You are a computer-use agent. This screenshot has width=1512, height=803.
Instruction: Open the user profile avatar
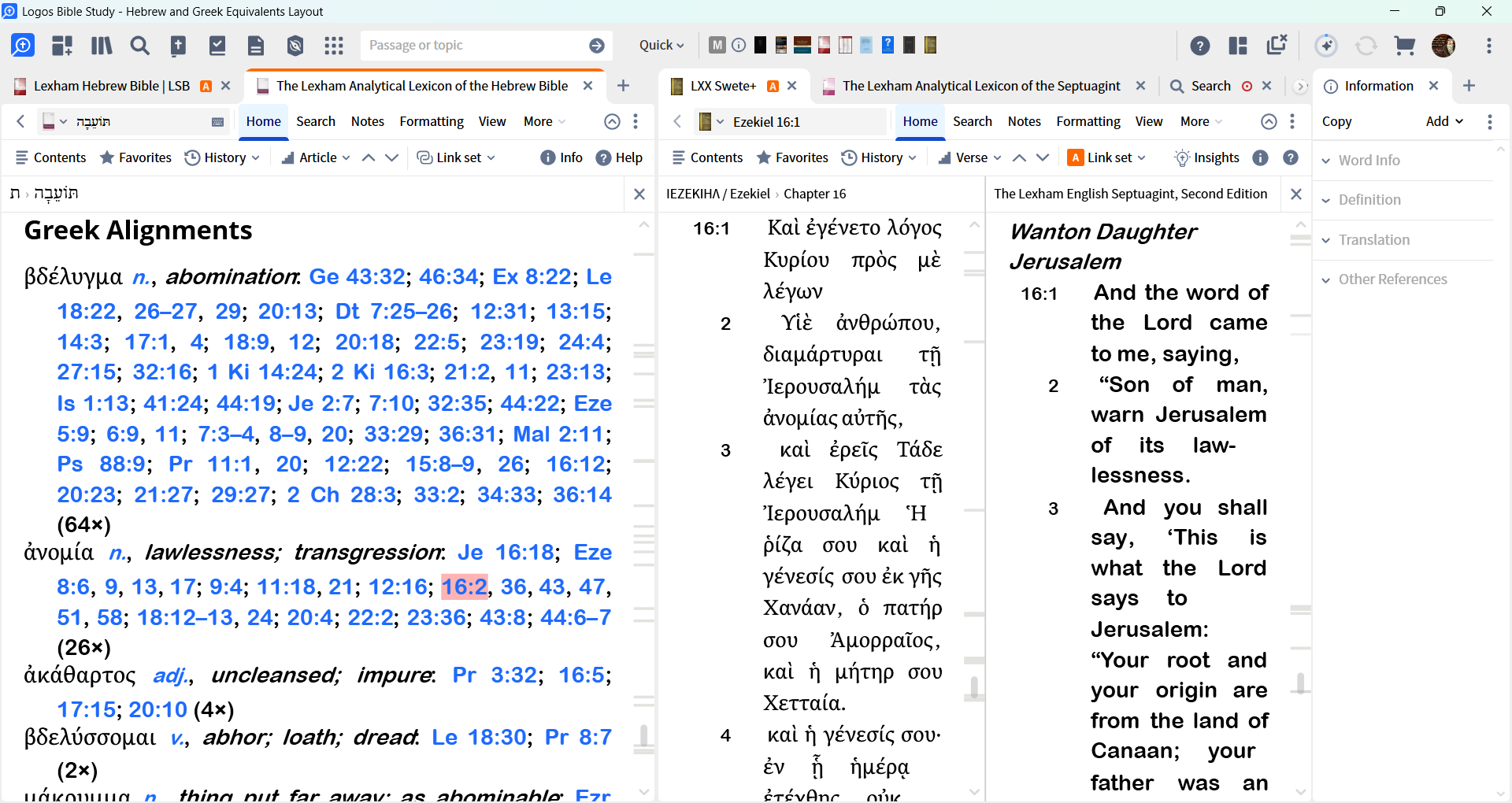pyautogui.click(x=1443, y=46)
